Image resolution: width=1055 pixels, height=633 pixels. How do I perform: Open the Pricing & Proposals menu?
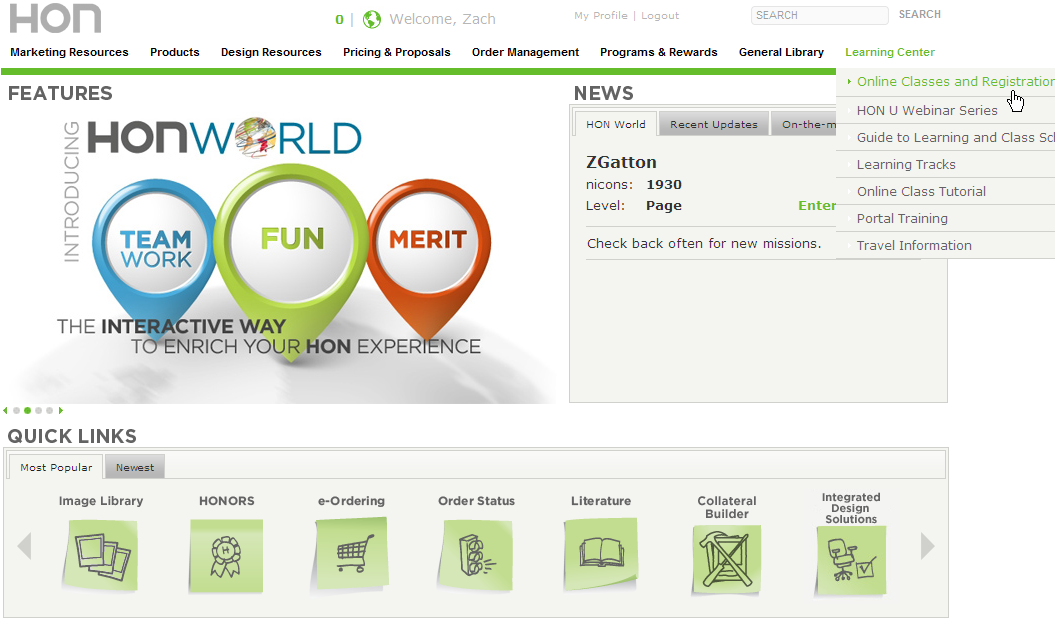click(397, 52)
